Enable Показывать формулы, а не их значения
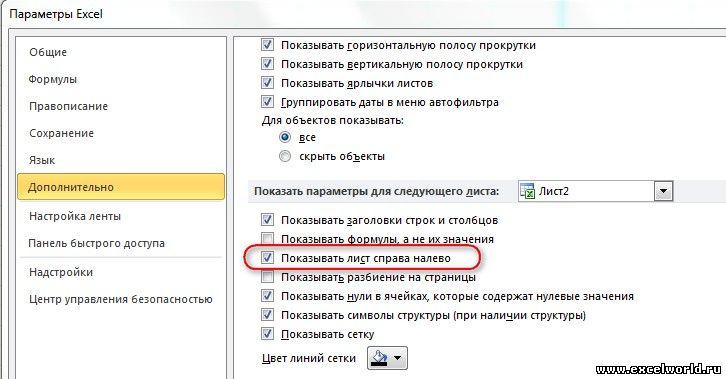Viewport: 726px width, 379px height. point(267,238)
